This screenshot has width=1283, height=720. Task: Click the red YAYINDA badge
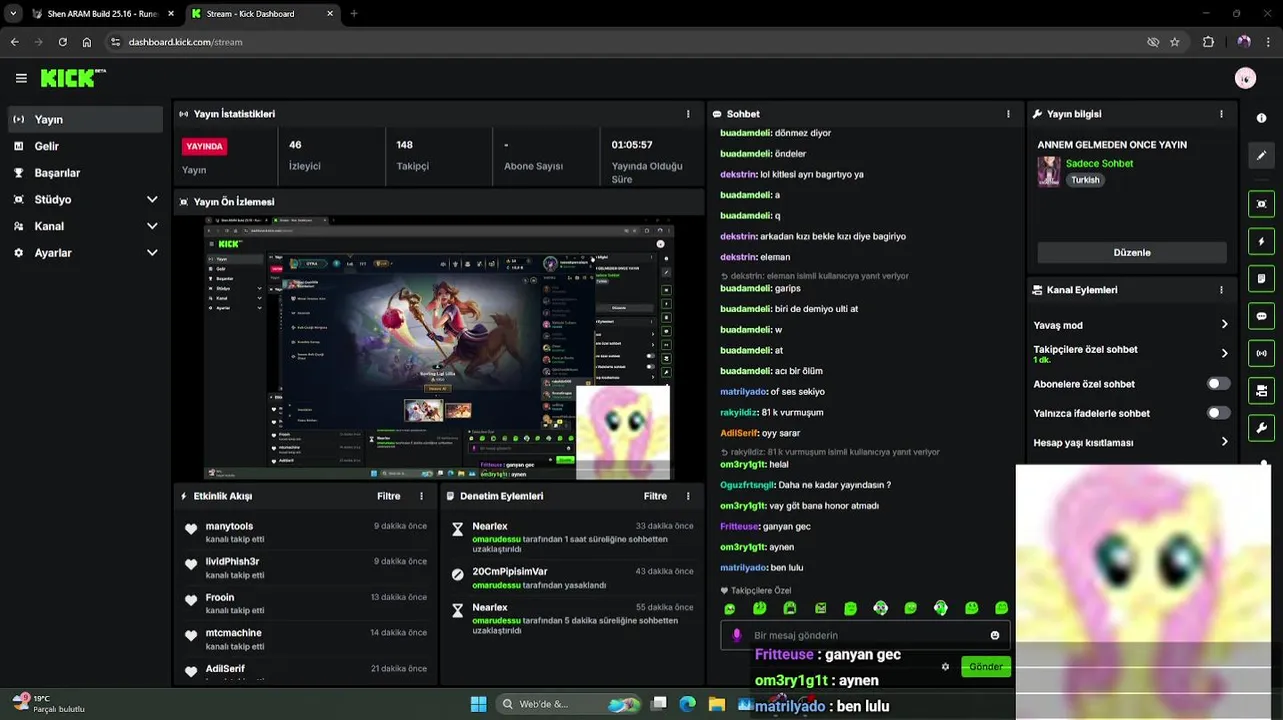pos(204,146)
